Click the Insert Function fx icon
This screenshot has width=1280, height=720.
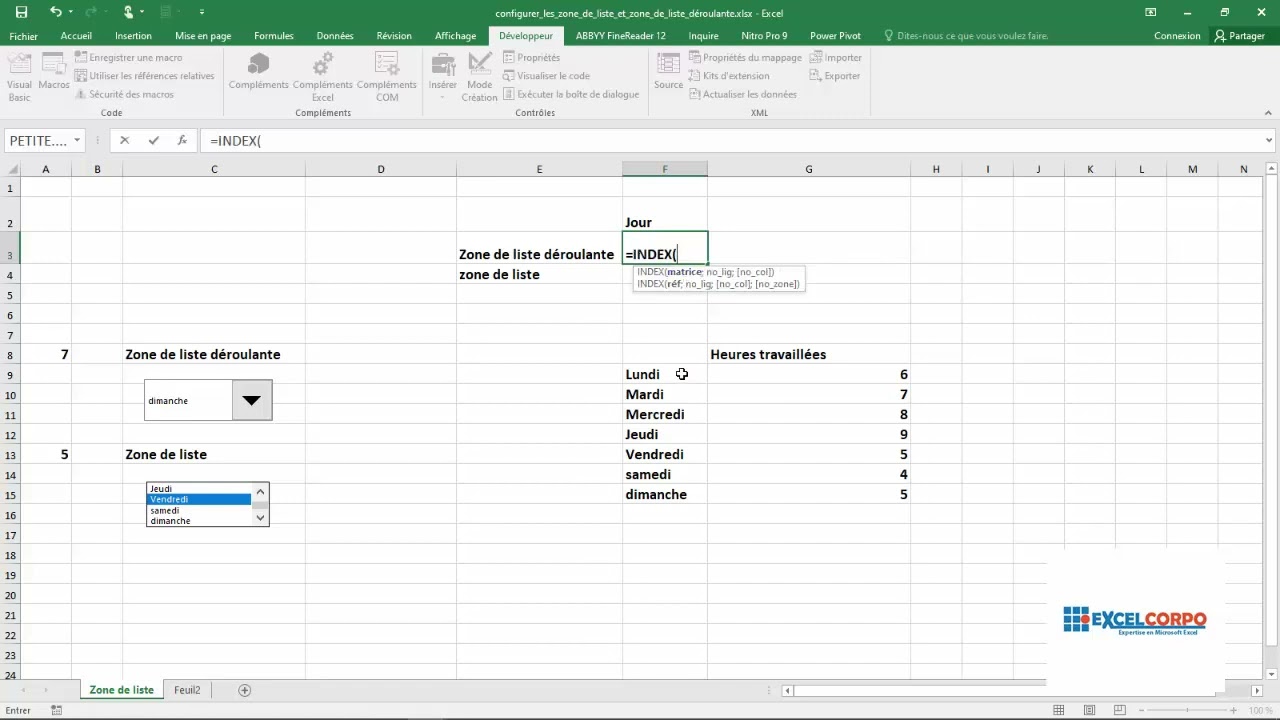point(182,141)
